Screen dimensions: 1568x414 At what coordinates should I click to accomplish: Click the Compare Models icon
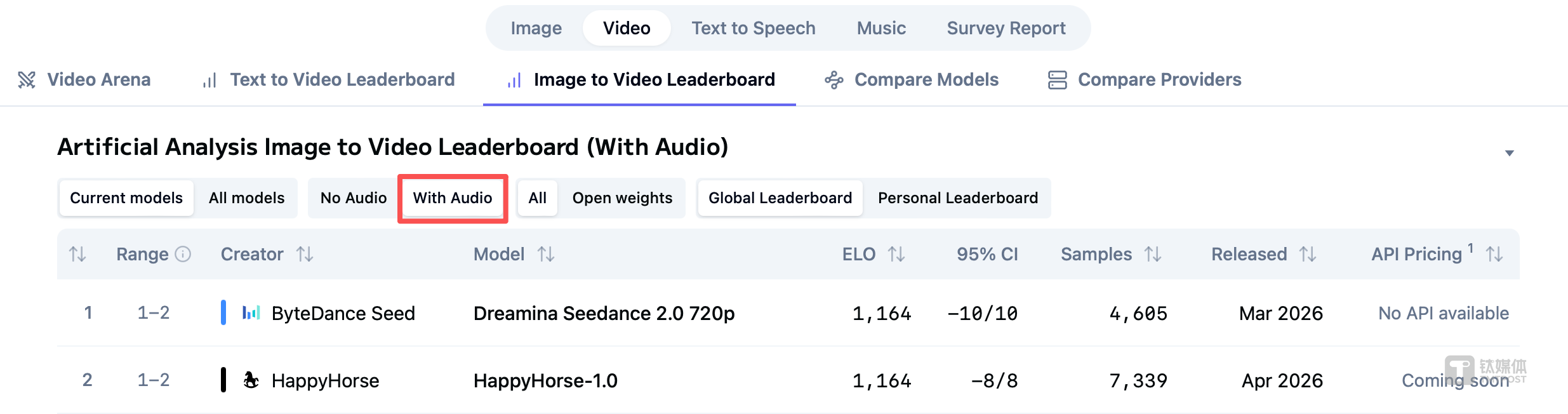[x=834, y=80]
